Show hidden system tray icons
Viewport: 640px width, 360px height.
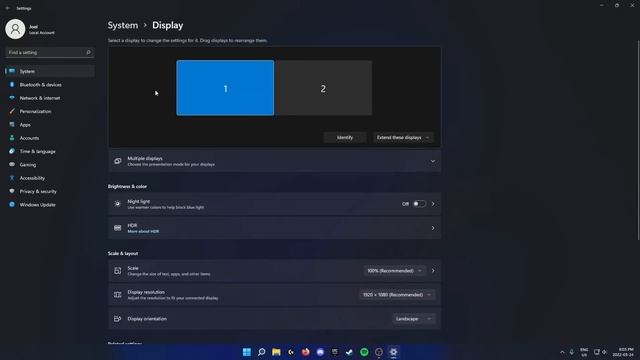562,352
